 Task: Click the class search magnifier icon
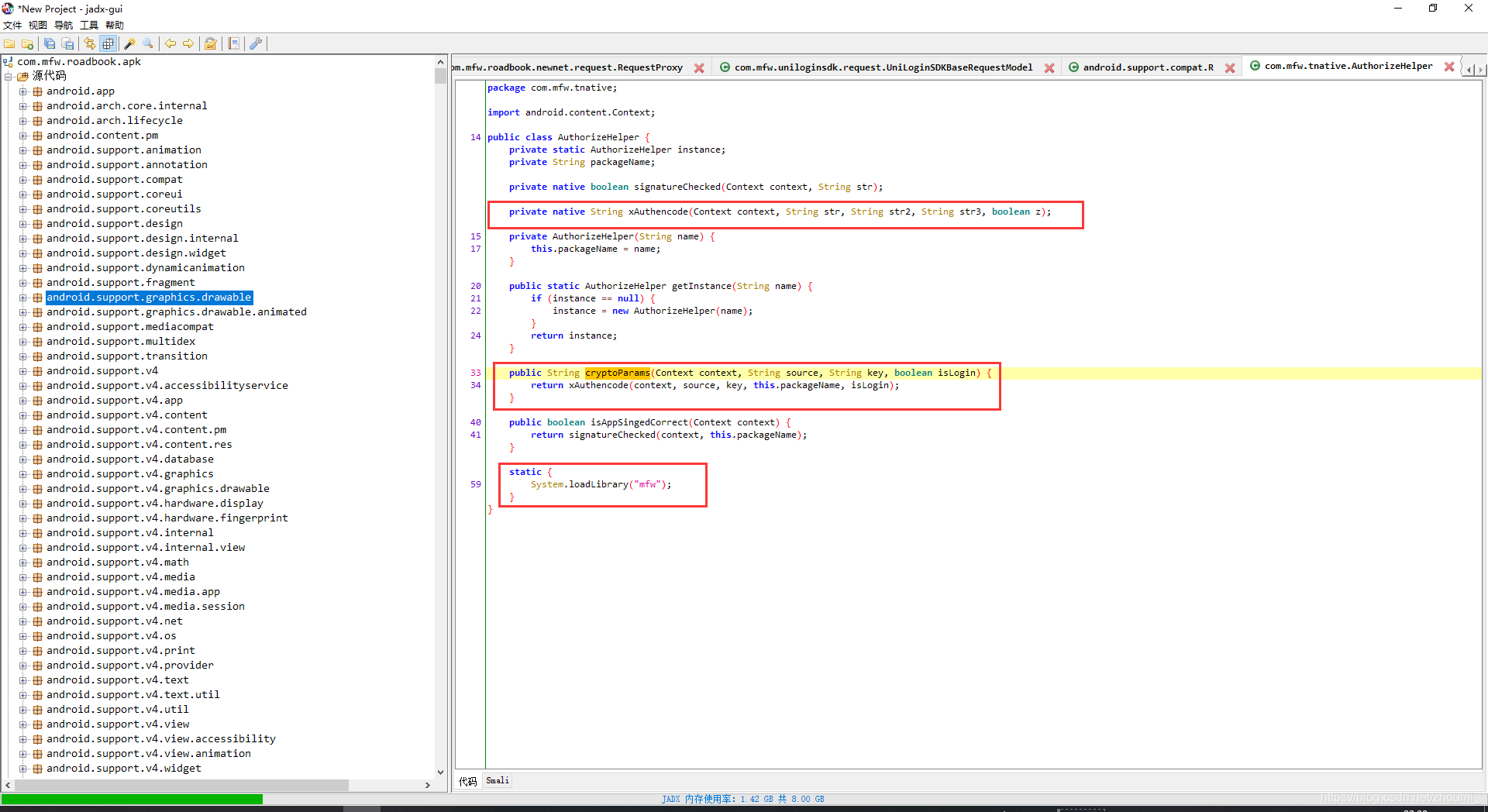148,44
